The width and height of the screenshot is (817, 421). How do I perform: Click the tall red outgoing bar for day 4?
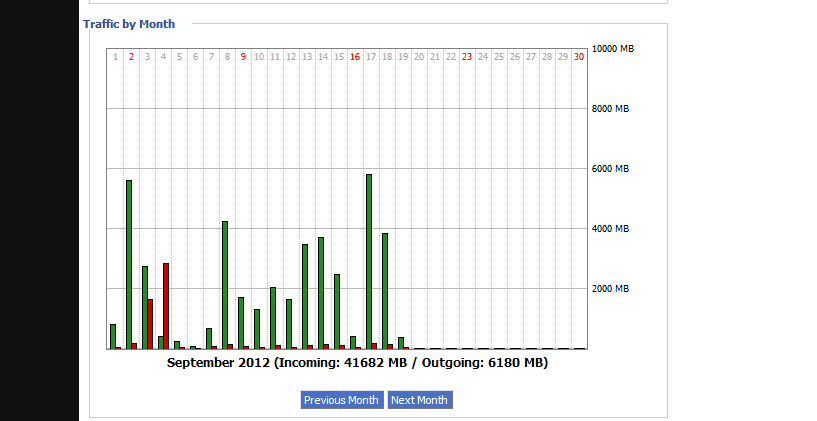(166, 306)
